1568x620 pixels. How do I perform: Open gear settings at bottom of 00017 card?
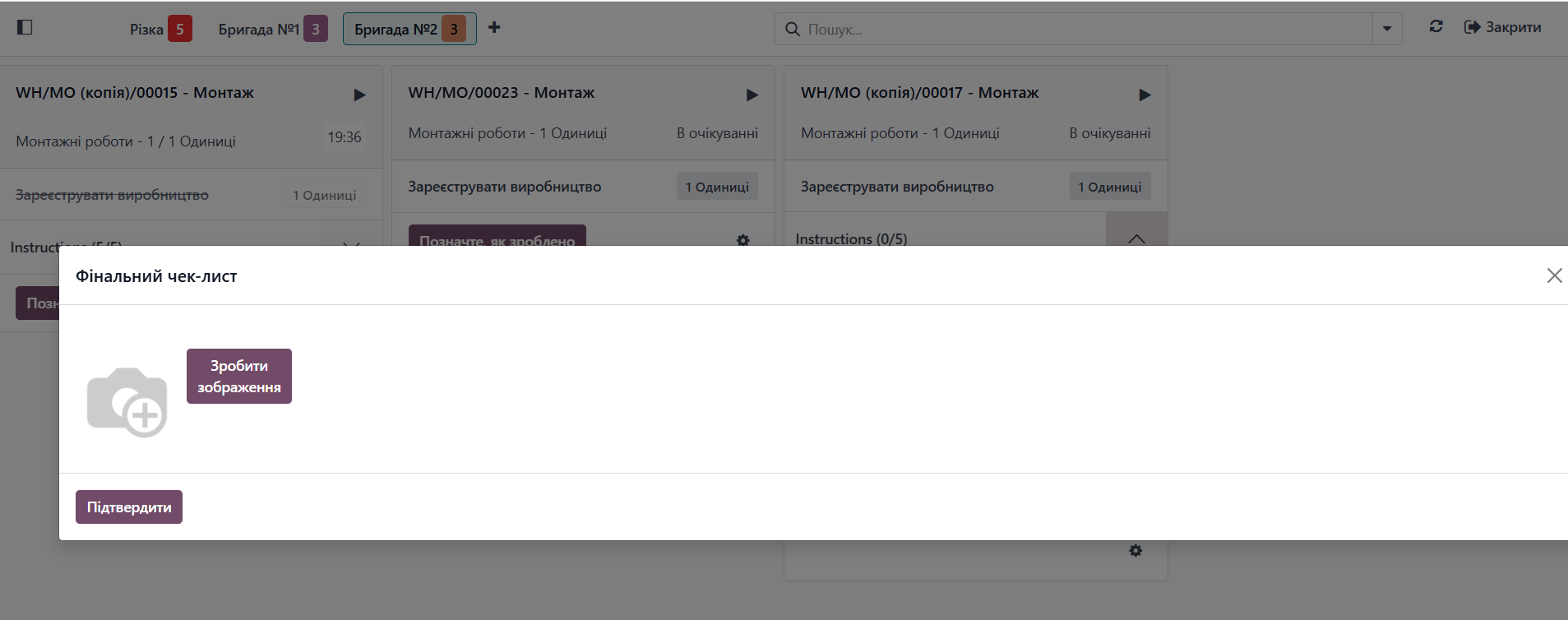click(x=1135, y=550)
